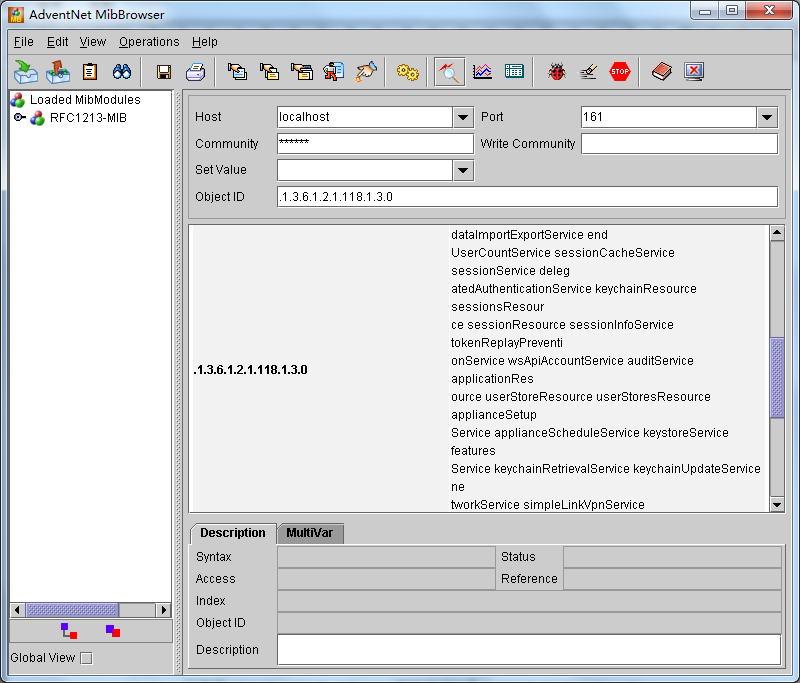Click the Print icon in toolbar

pos(195,72)
